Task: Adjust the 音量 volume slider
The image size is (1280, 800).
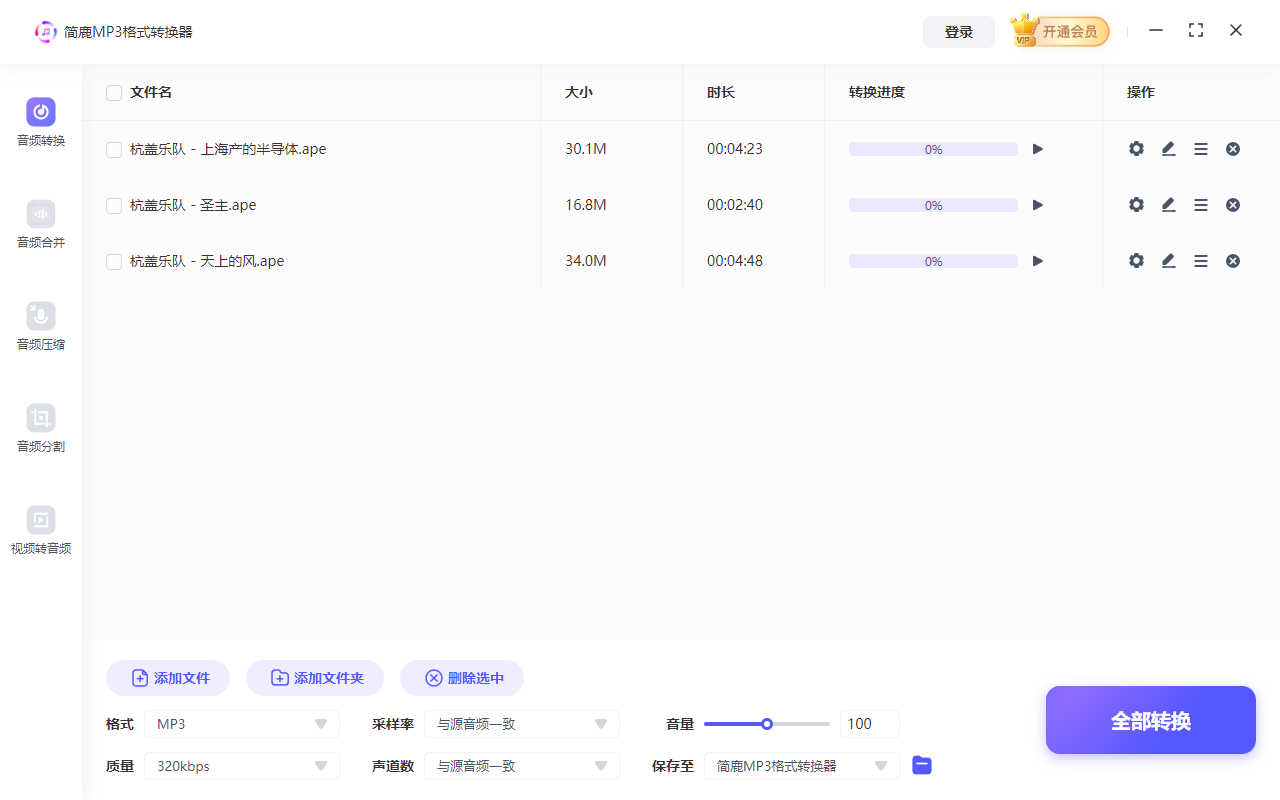Action: point(767,723)
